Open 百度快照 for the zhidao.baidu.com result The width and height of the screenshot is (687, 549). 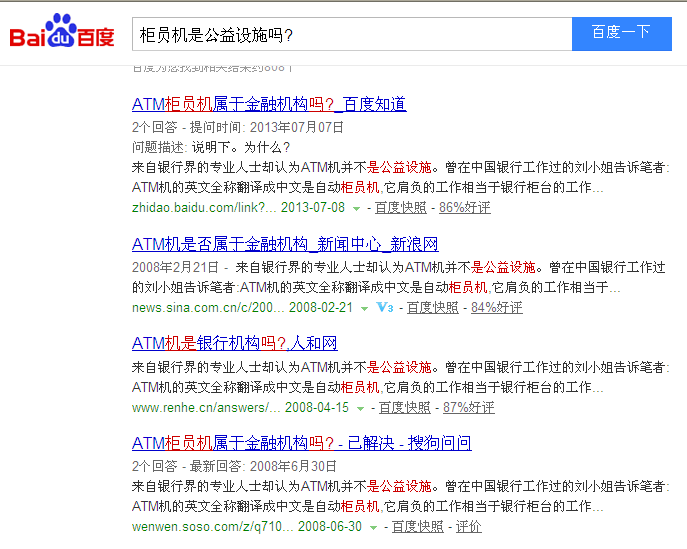401,208
